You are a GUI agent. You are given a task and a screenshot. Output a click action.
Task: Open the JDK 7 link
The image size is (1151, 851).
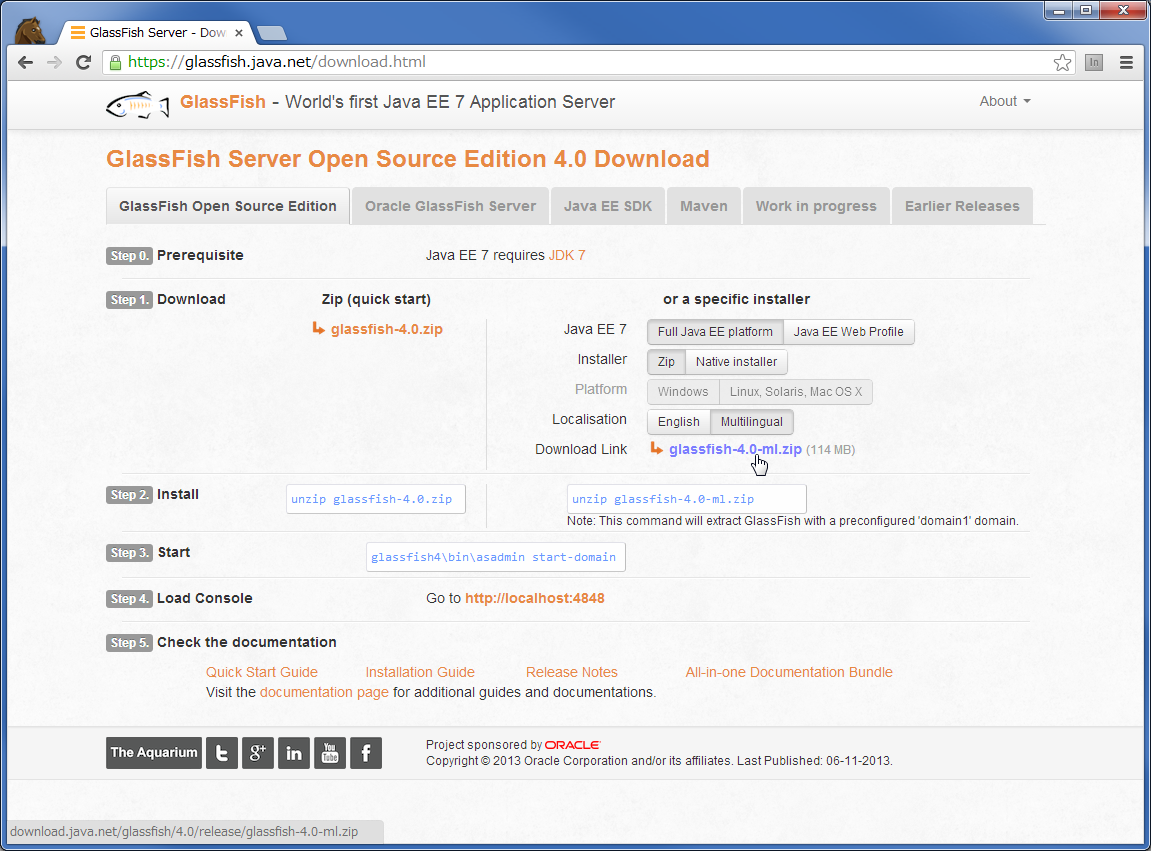coord(567,255)
